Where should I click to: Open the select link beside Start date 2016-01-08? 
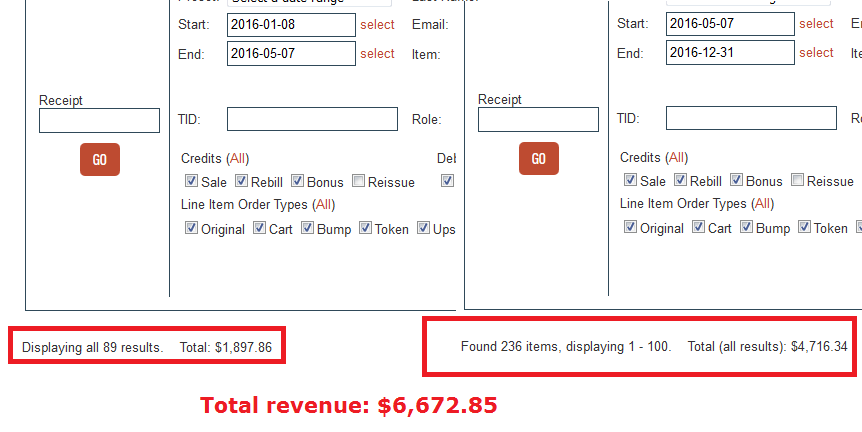point(377,25)
